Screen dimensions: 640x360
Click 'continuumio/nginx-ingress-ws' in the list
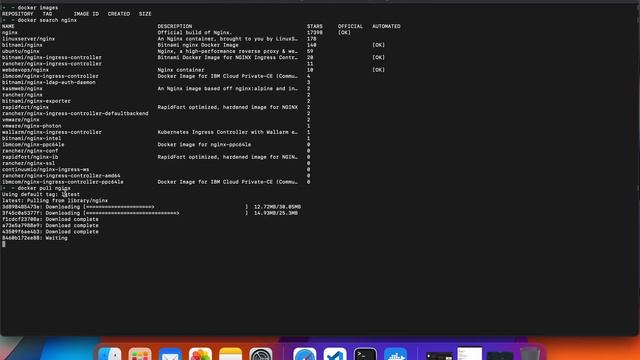(x=45, y=169)
